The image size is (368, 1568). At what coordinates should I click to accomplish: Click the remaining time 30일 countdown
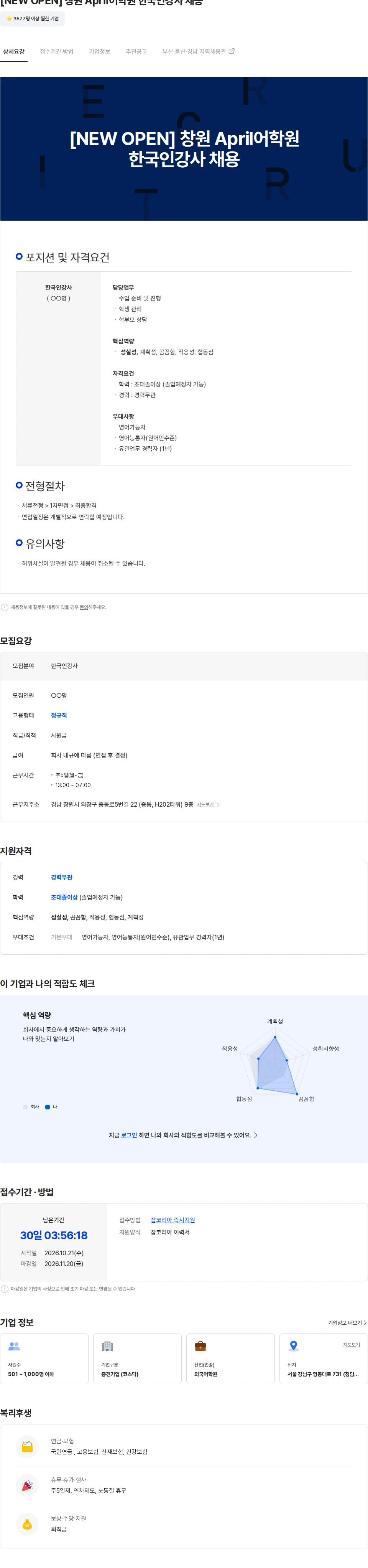54,1236
